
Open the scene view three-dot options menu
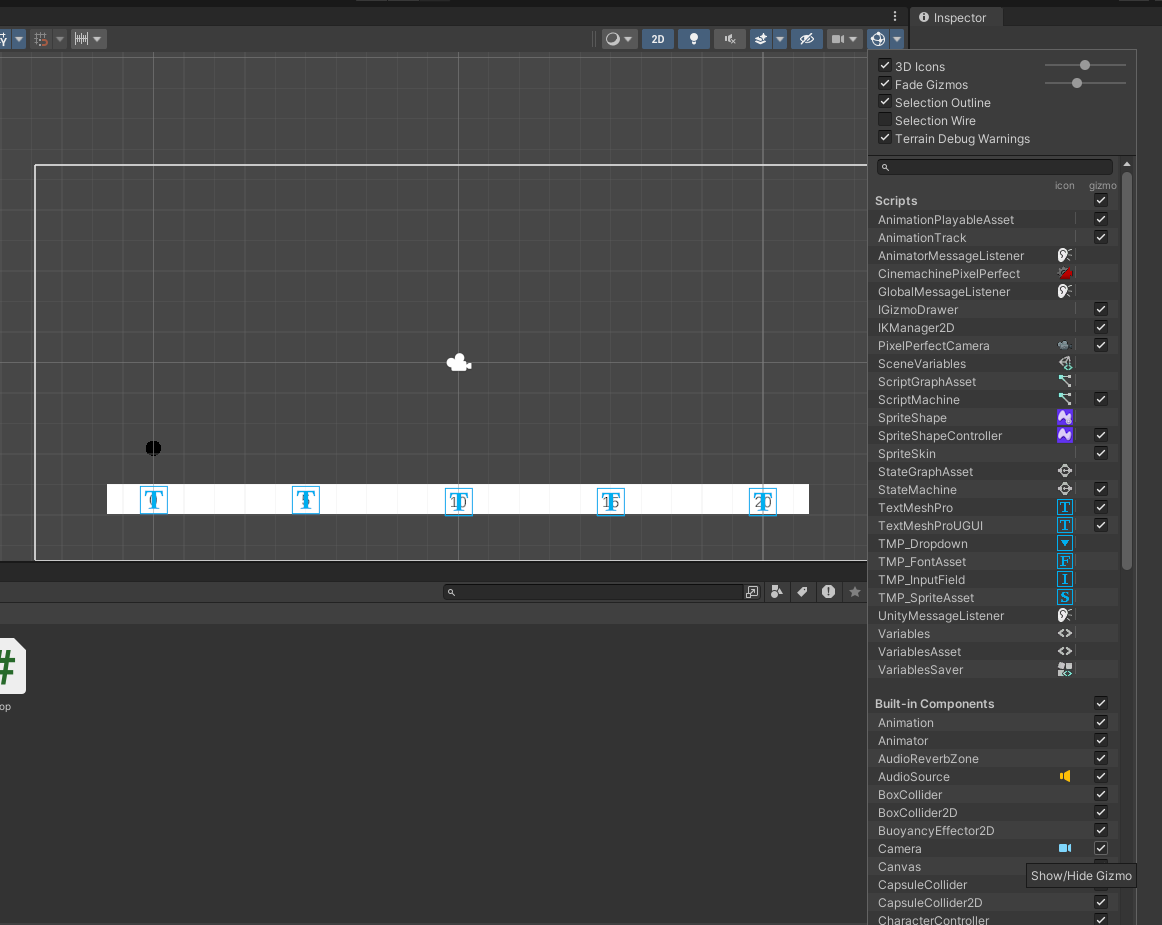click(895, 16)
